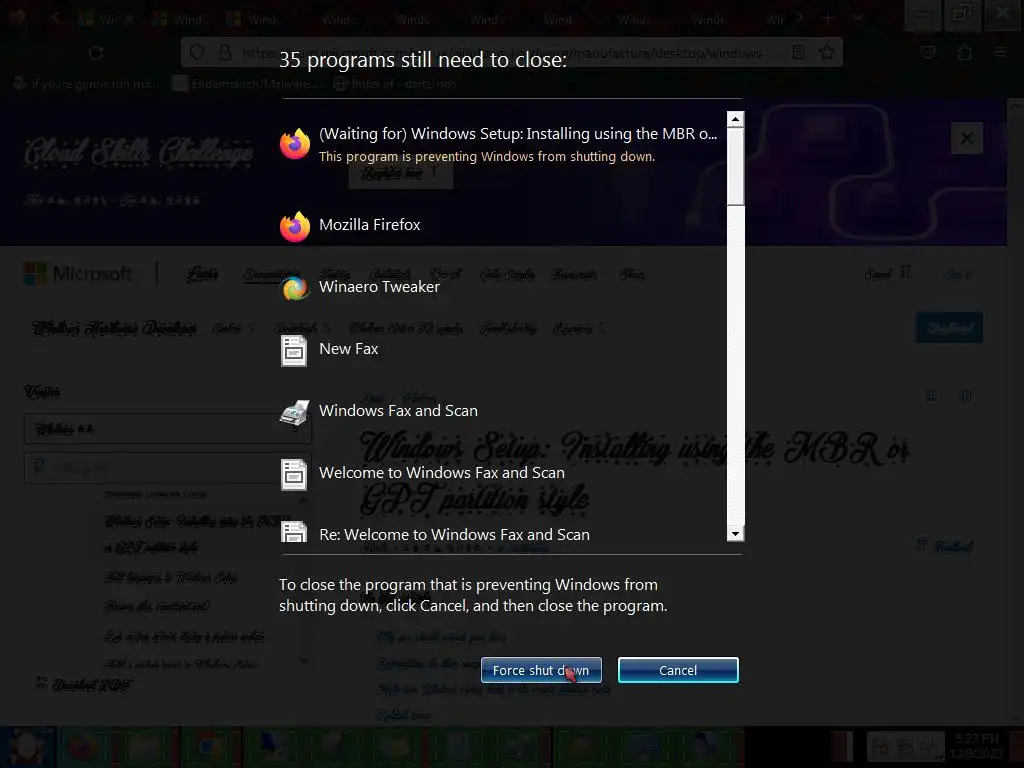Screen dimensions: 1024x768
Task: Reload the page in the background Firefox window
Action: [96, 53]
